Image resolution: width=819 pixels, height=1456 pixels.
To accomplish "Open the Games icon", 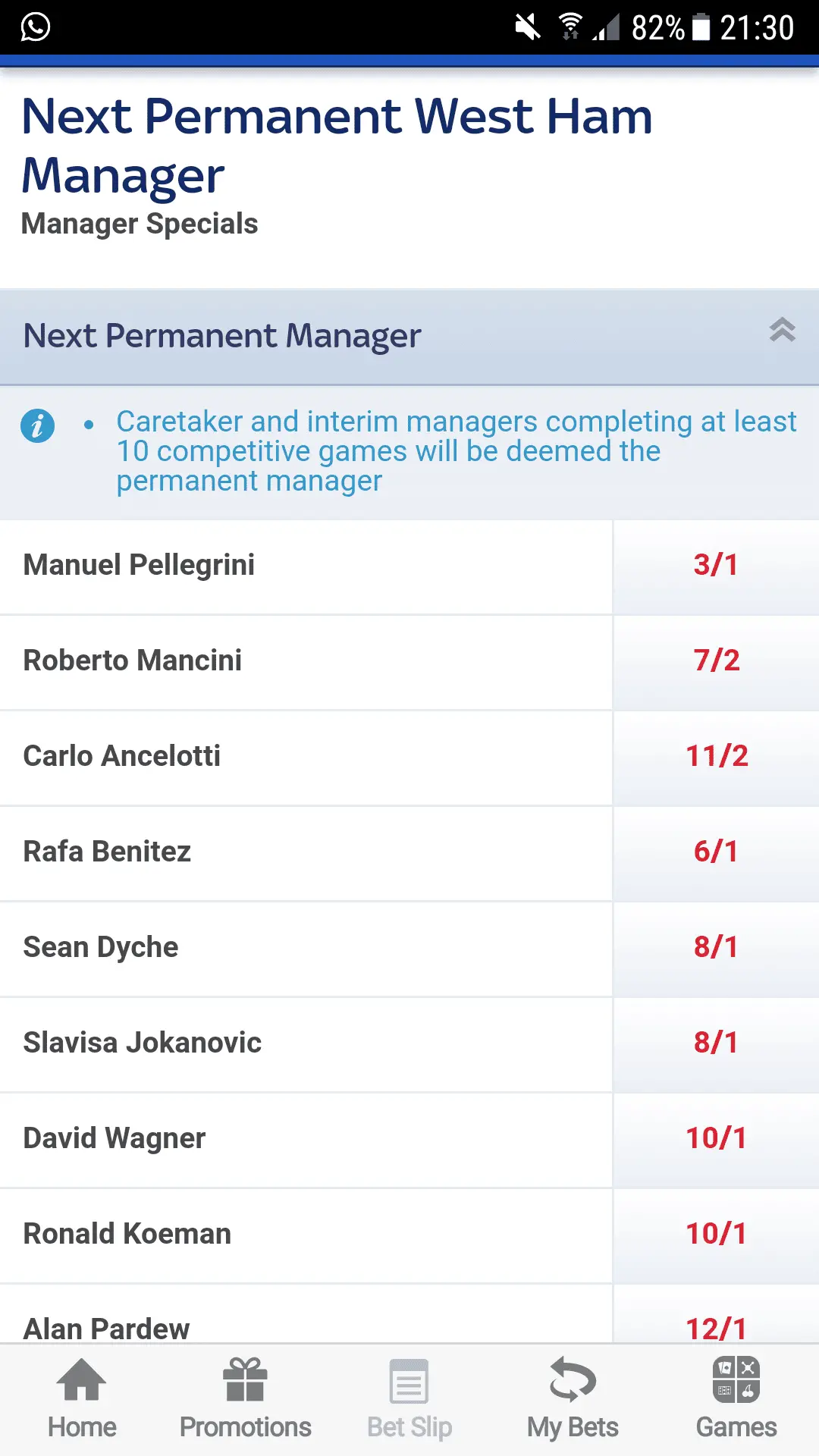I will pyautogui.click(x=736, y=1379).
